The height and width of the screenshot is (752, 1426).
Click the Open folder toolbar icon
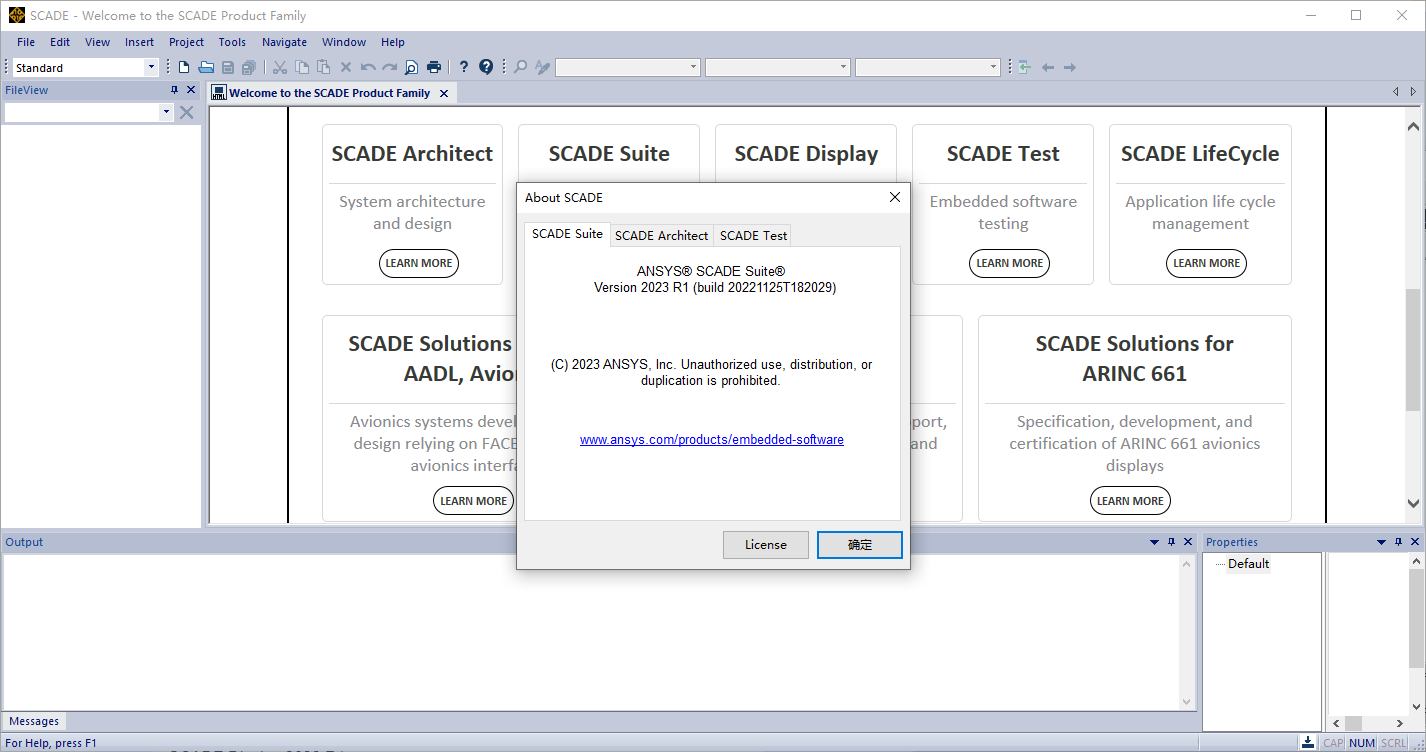click(x=206, y=67)
